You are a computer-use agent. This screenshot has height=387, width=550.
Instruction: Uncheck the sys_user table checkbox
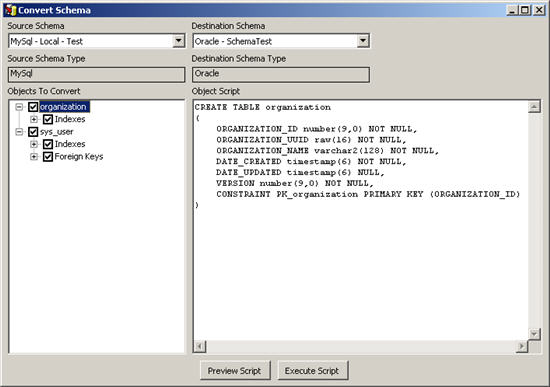point(33,132)
